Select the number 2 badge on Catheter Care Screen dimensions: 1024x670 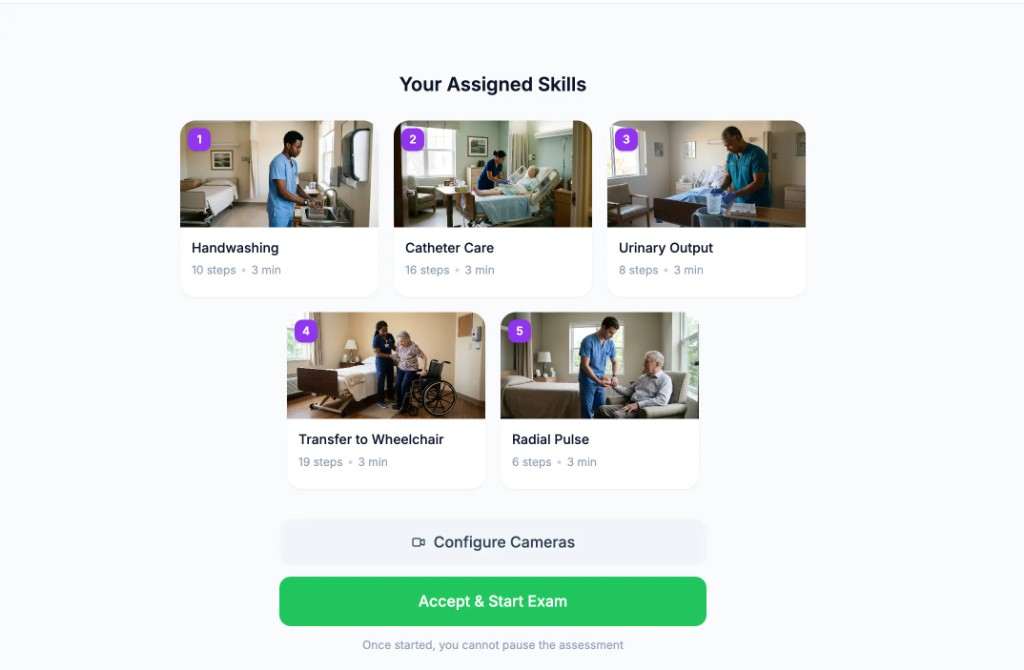pyautogui.click(x=412, y=140)
